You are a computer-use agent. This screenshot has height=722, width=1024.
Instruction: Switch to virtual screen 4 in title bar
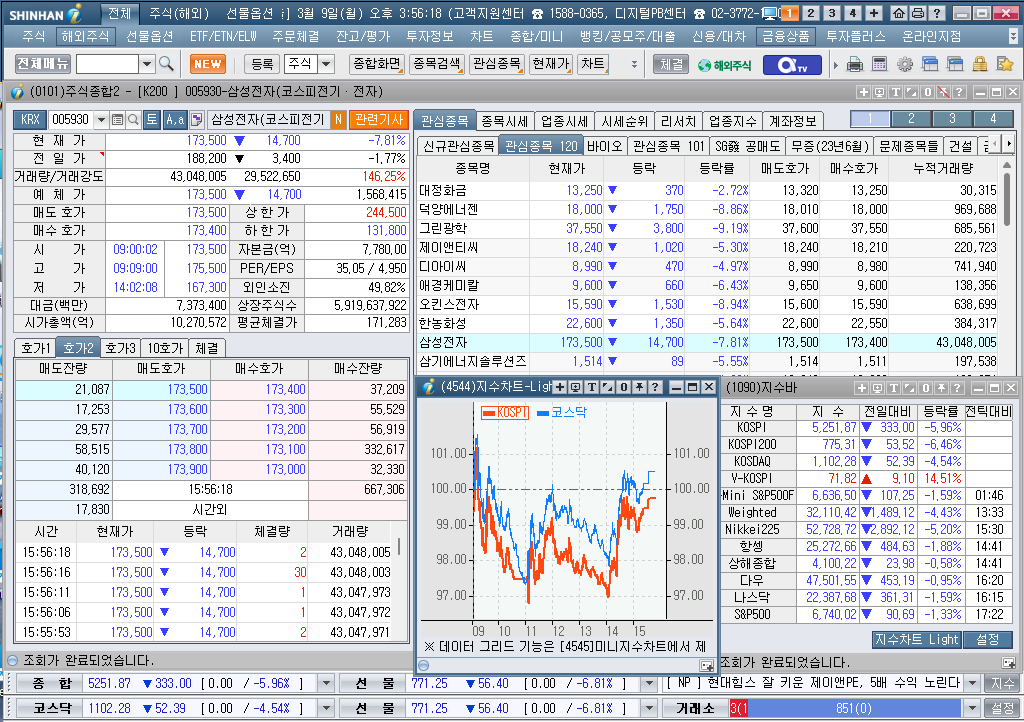click(852, 12)
